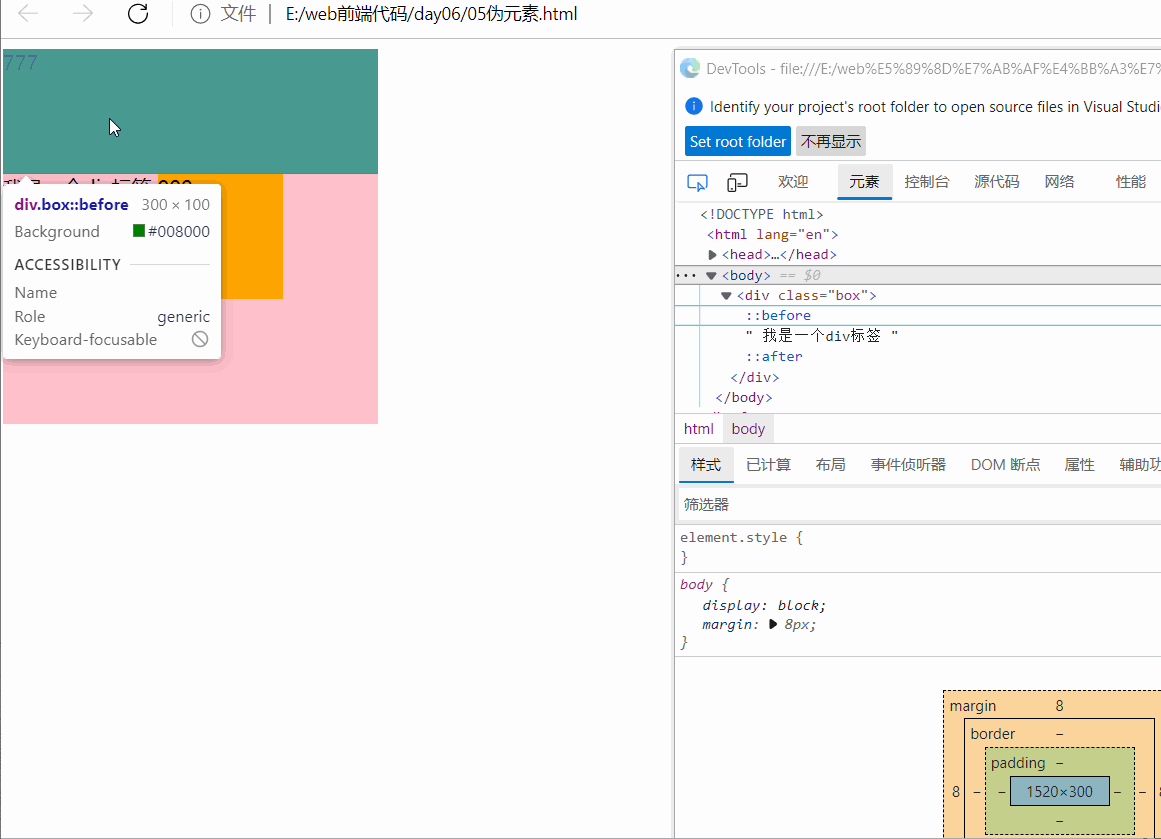The image size is (1161, 839).
Task: Click the body selector in styles
Action: [x=696, y=584]
